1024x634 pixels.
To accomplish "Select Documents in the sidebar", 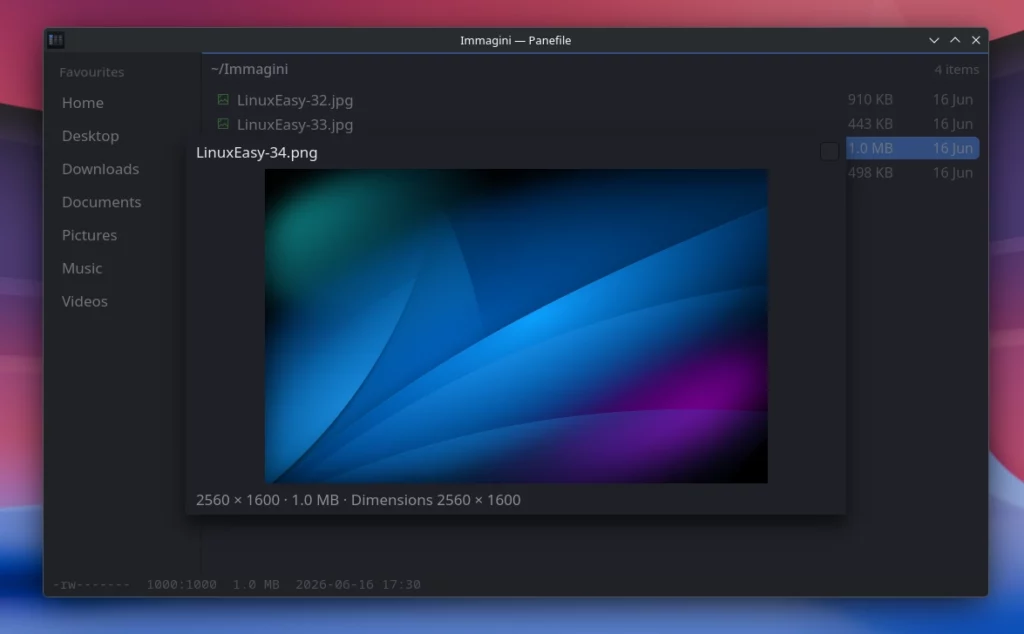I will point(101,202).
